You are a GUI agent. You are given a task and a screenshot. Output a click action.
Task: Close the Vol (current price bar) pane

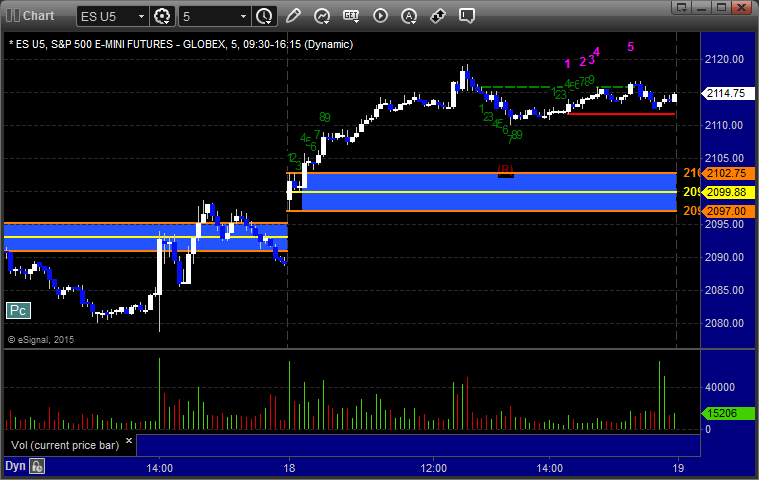[129, 440]
